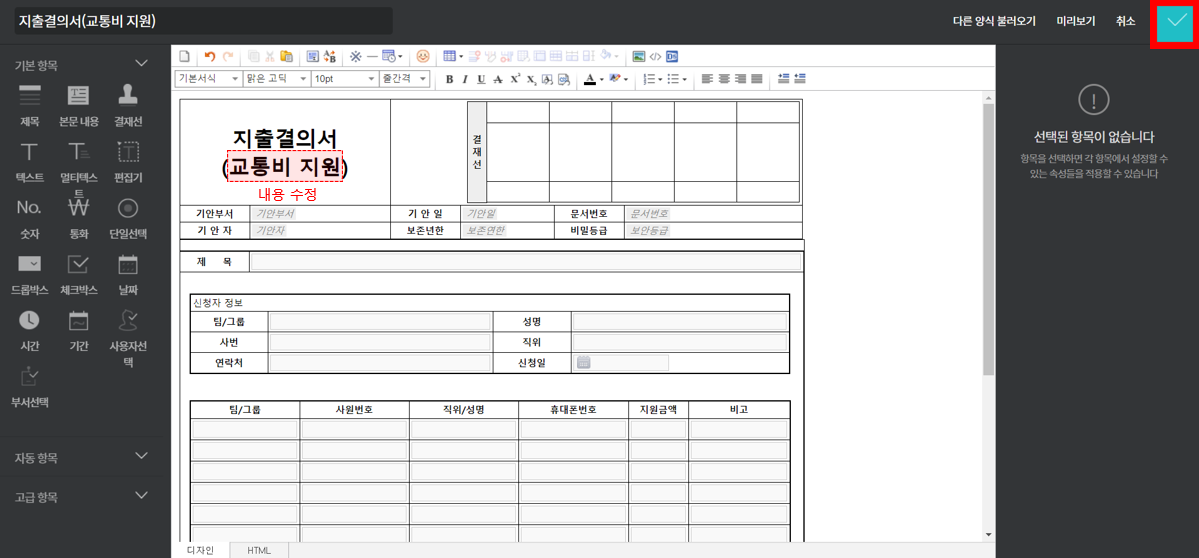Save the form with the checkmark button
Image resolution: width=1199 pixels, height=558 pixels.
click(x=1174, y=24)
